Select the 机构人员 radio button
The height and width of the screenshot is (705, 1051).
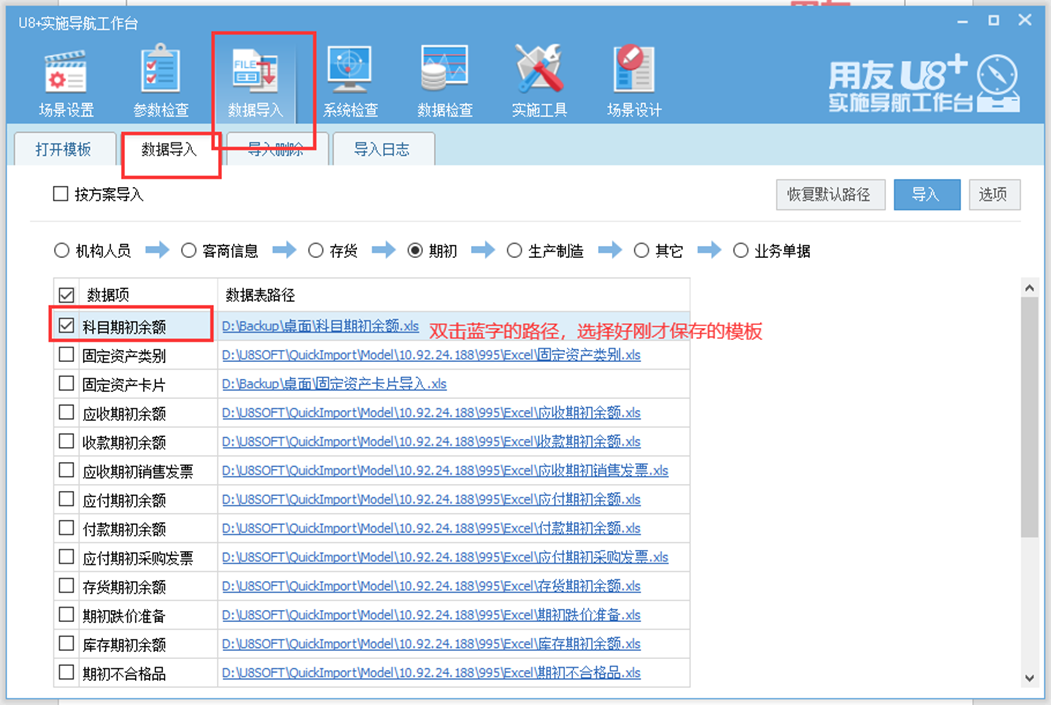62,251
